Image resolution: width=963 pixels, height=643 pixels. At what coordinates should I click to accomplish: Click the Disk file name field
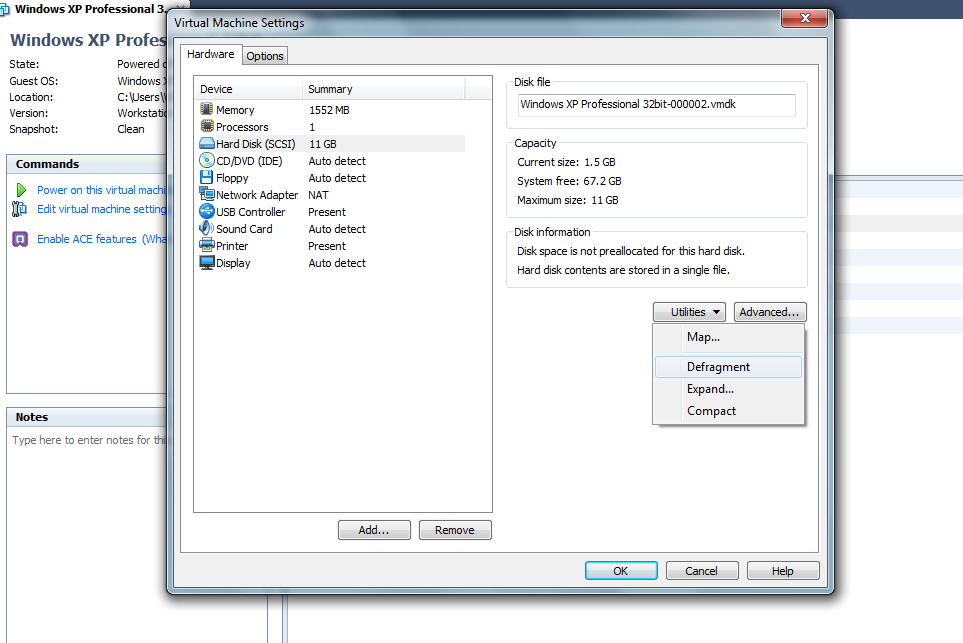(x=657, y=105)
